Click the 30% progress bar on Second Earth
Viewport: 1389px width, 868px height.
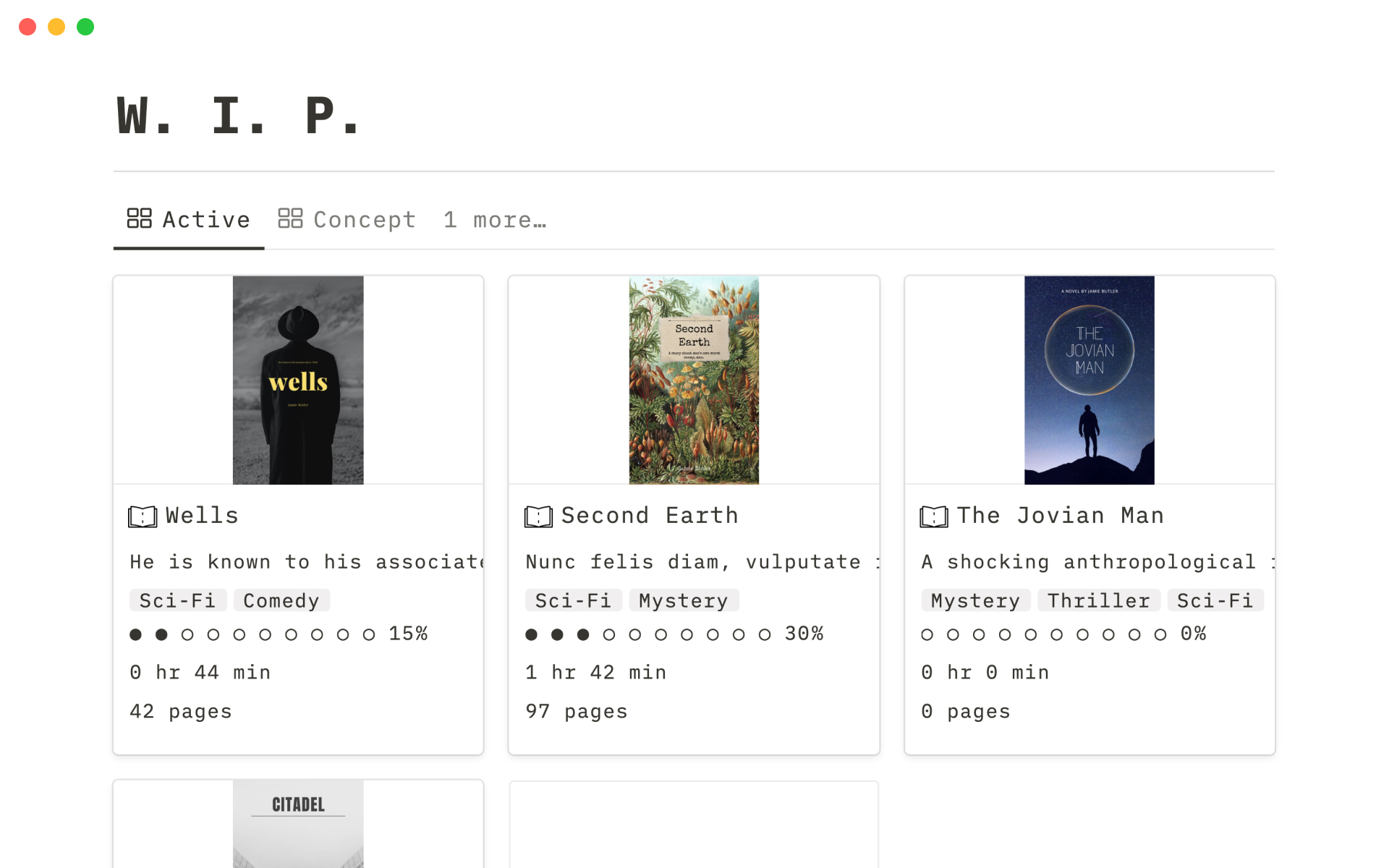pyautogui.click(x=674, y=634)
